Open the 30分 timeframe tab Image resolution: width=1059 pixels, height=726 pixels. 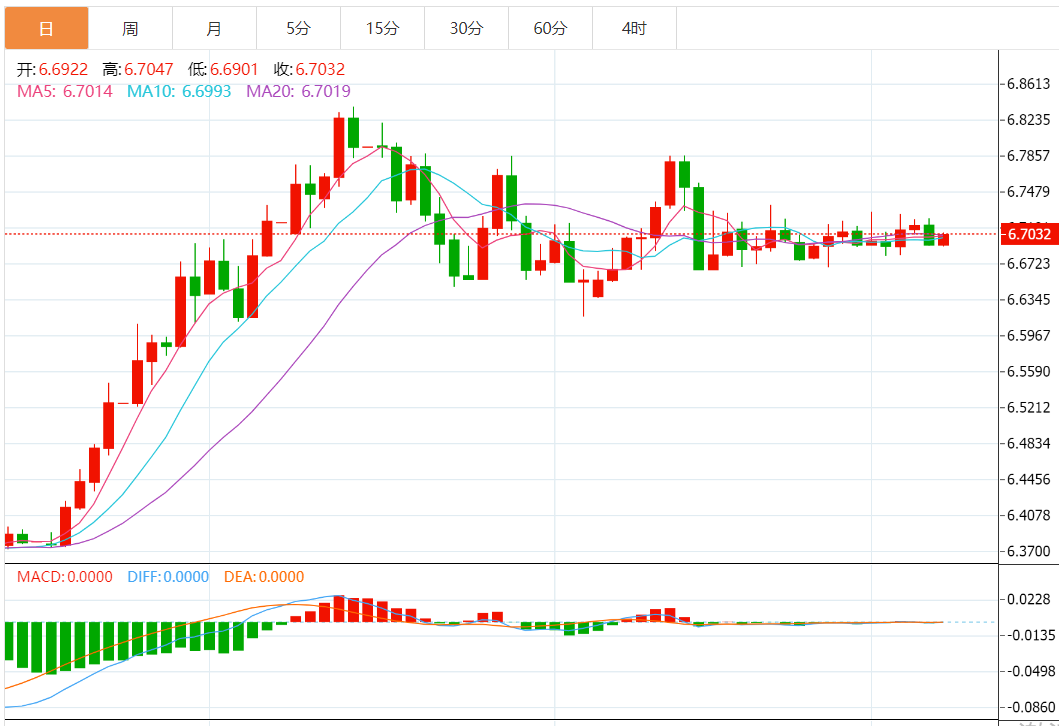click(x=467, y=28)
